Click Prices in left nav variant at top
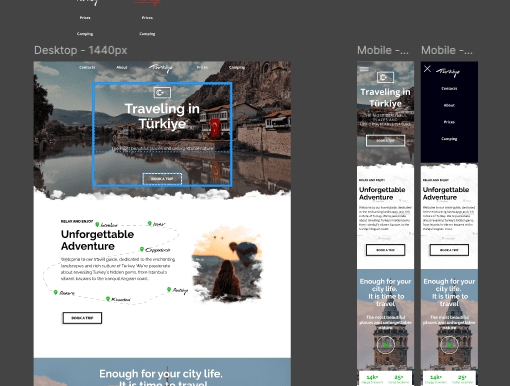Image resolution: width=510 pixels, height=386 pixels. 85,18
